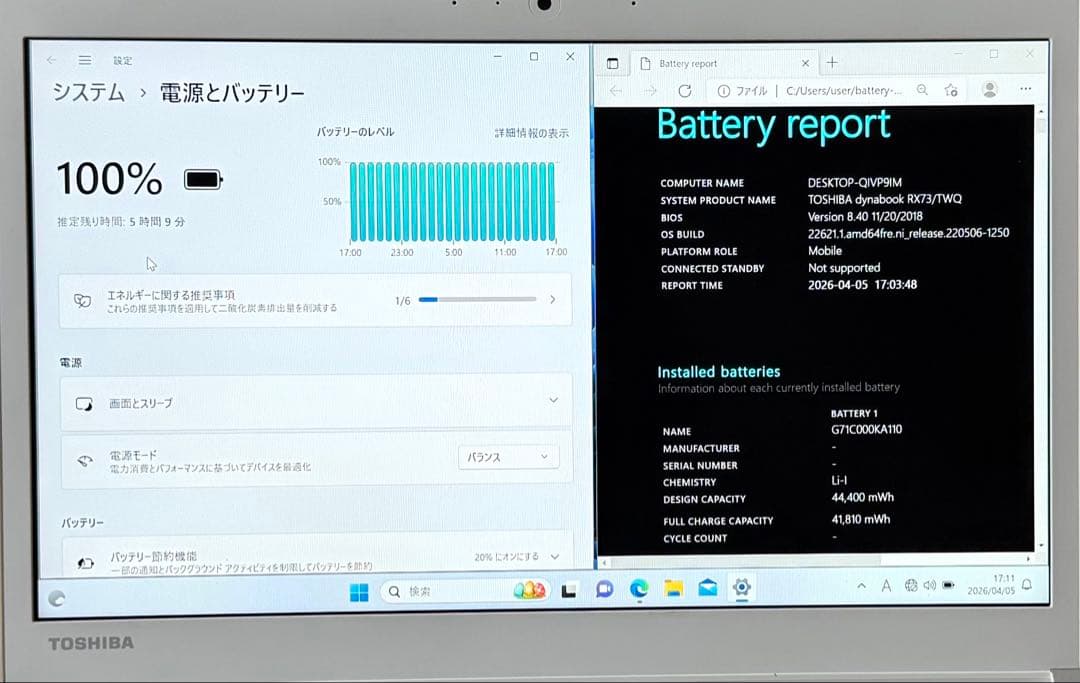Open the Edge profile icon
The height and width of the screenshot is (683, 1080).
tap(990, 90)
